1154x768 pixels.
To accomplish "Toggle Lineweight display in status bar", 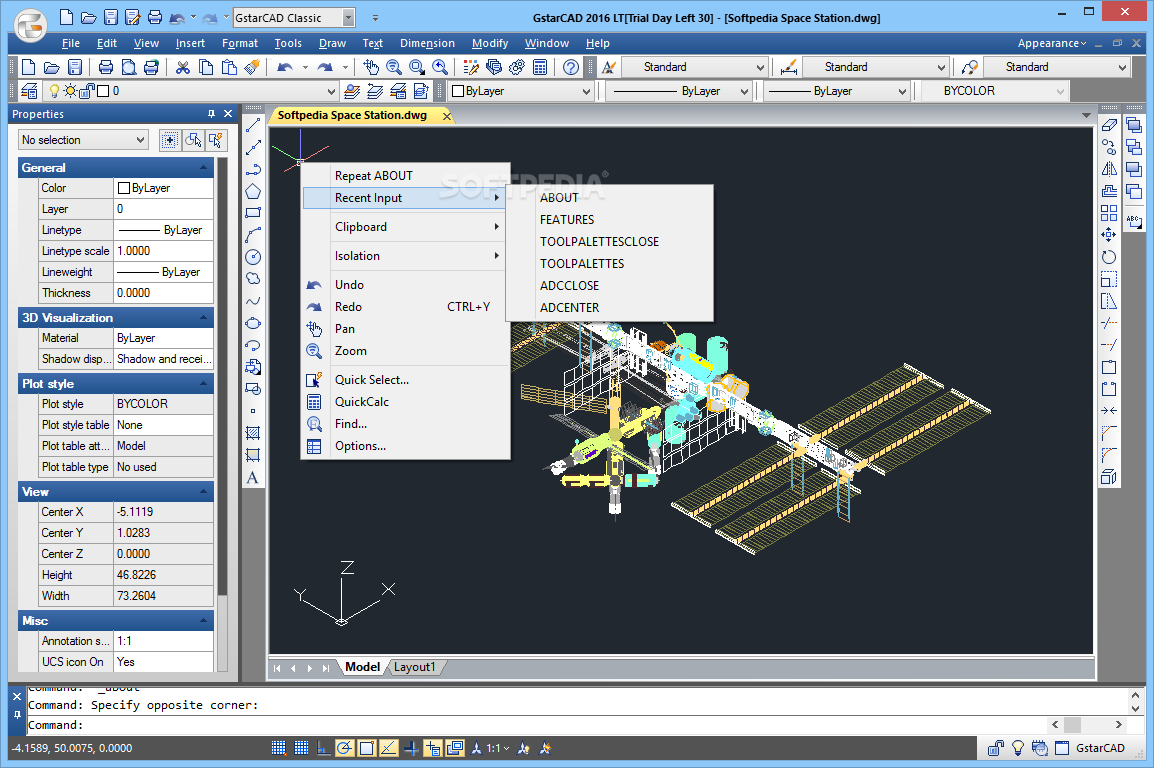I will [411, 748].
